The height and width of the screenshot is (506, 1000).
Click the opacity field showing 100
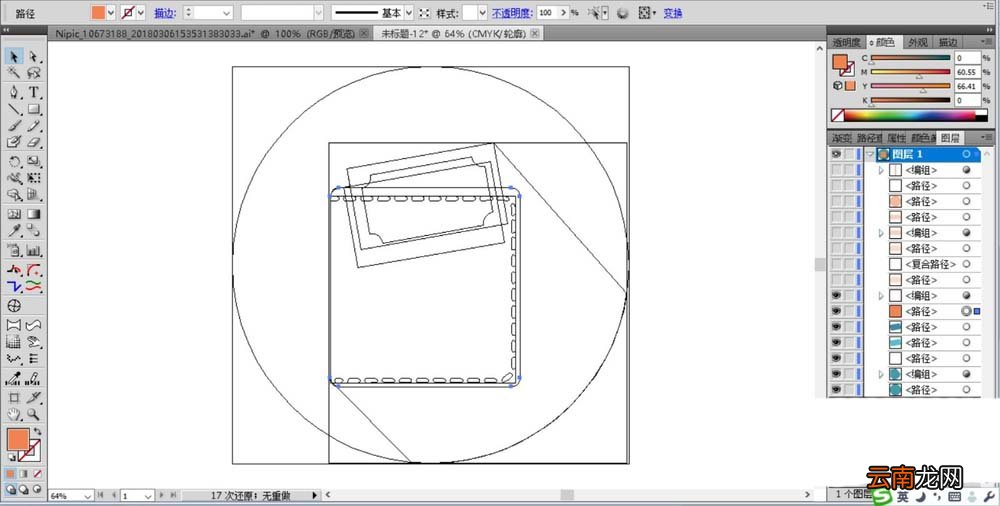tap(547, 13)
